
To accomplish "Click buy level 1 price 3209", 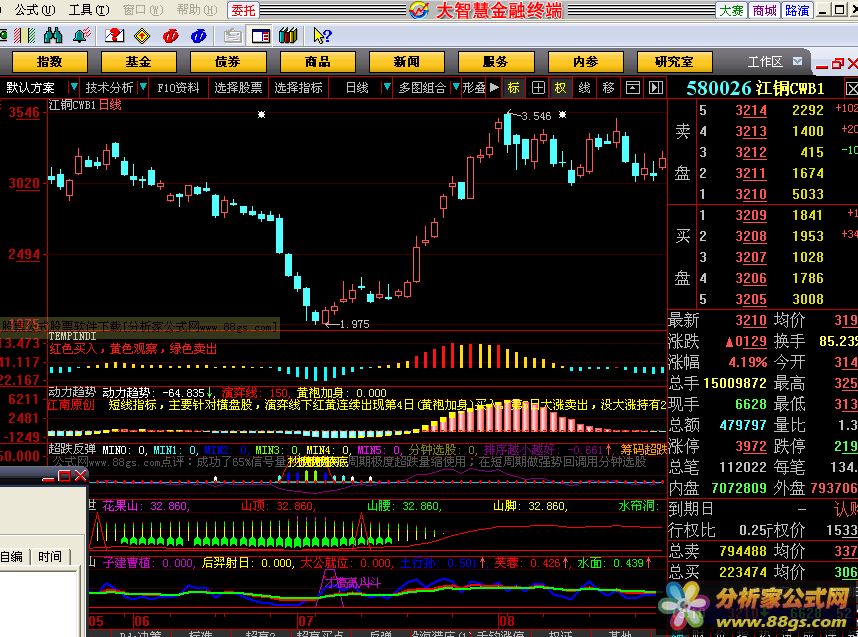I will pyautogui.click(x=751, y=215).
